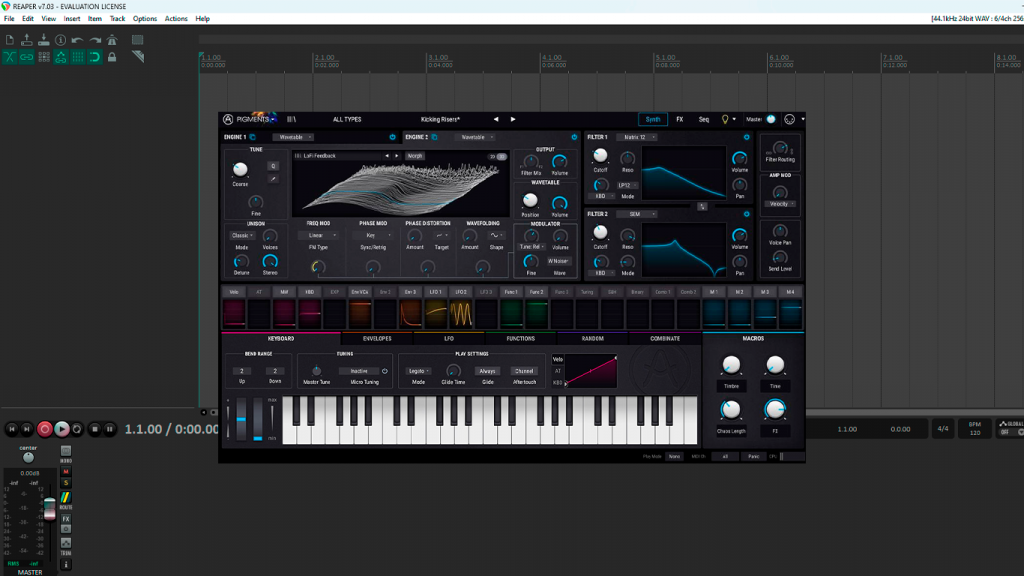The image size is (1024, 576).
Task: Click the LFO 2 modulation source thumbnail
Action: [461, 314]
